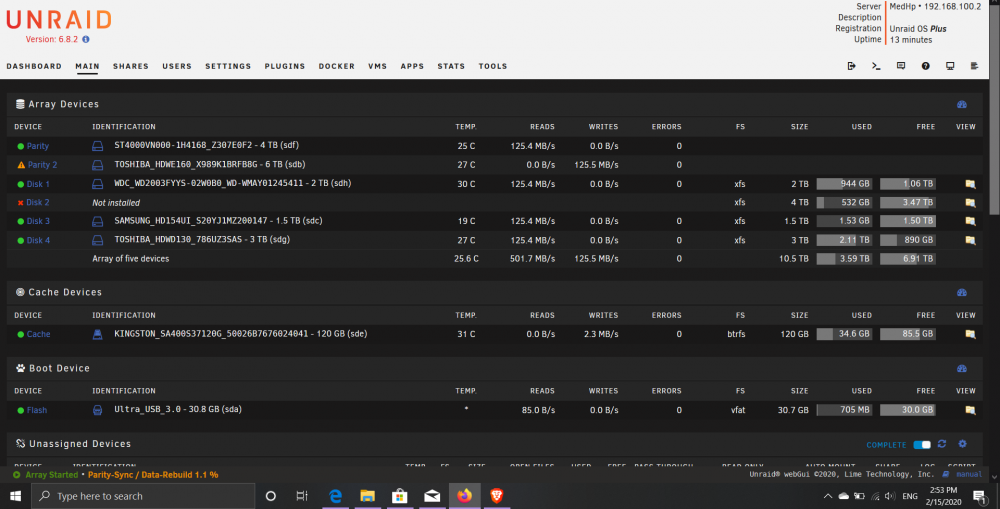Click the version info icon beside 6.8.2
This screenshot has width=1000, height=509.
[86, 40]
